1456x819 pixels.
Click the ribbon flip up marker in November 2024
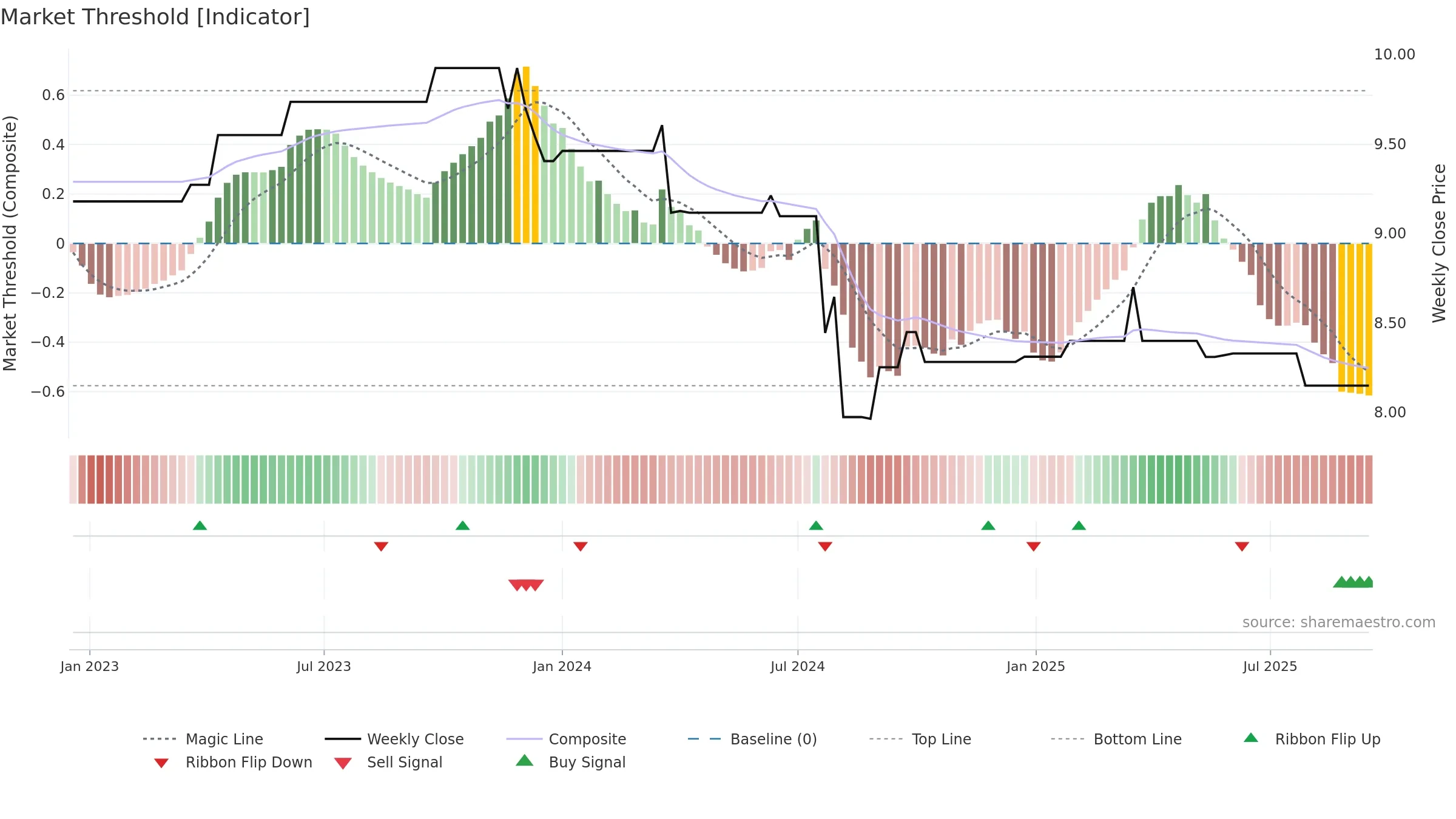pyautogui.click(x=988, y=525)
